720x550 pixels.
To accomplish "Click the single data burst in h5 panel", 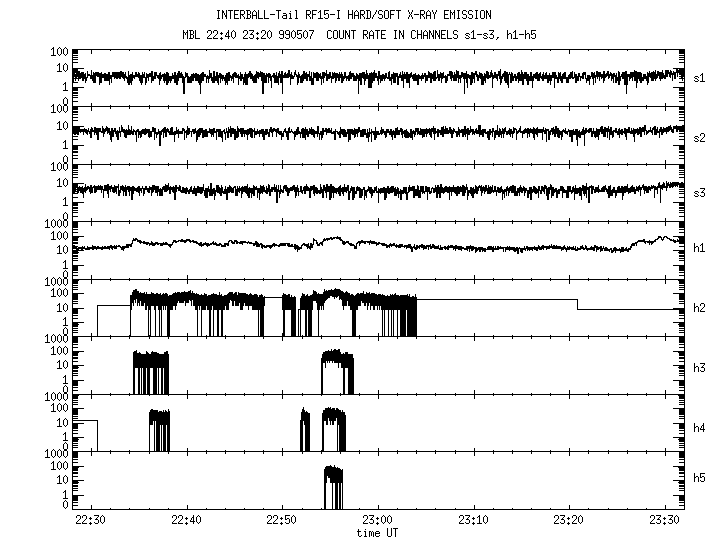I will coord(333,485).
